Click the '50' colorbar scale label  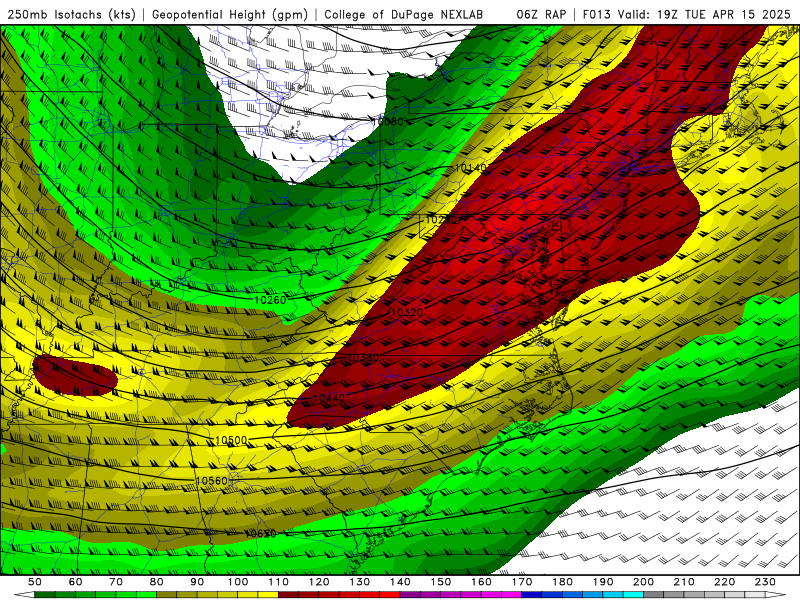(x=35, y=582)
